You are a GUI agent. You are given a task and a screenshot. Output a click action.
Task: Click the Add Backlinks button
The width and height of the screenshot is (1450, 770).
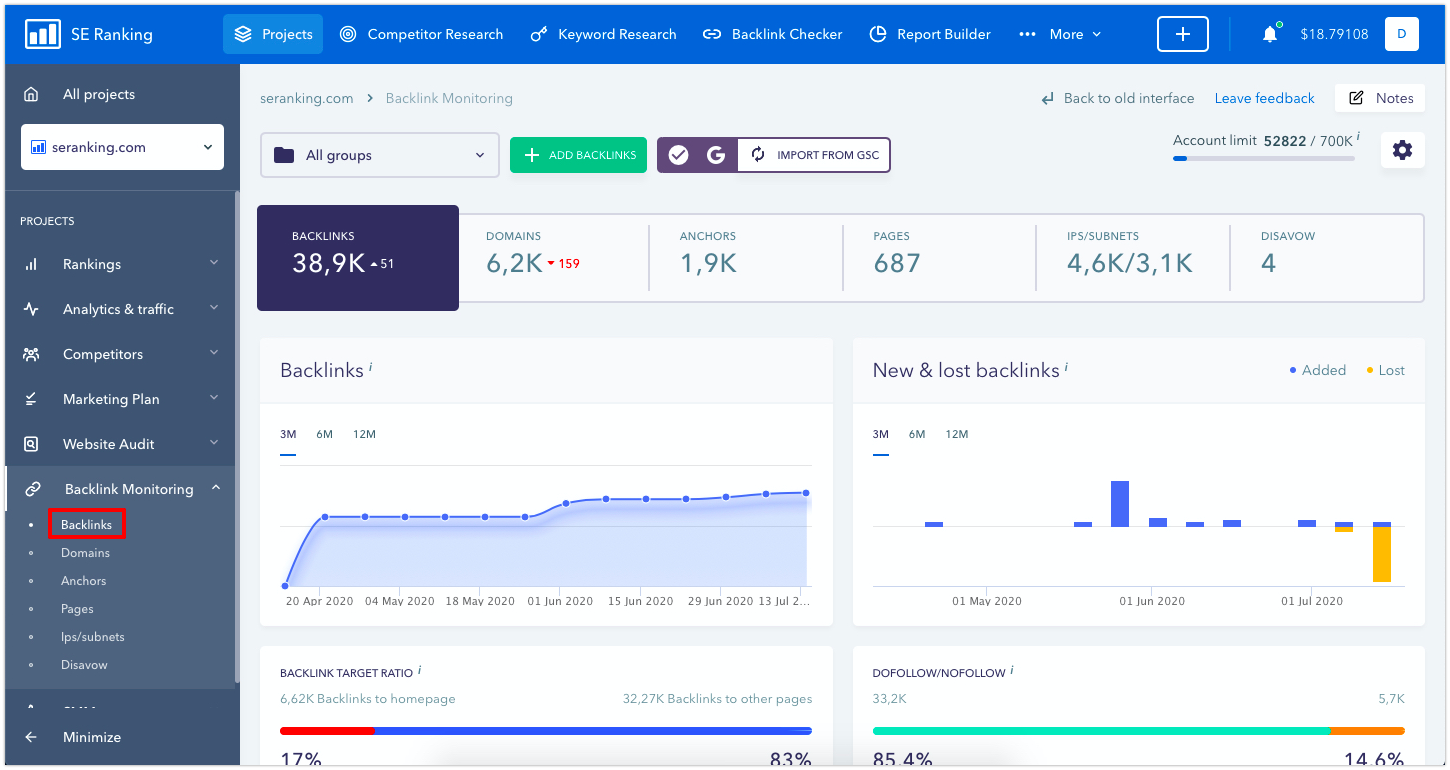[x=579, y=155]
